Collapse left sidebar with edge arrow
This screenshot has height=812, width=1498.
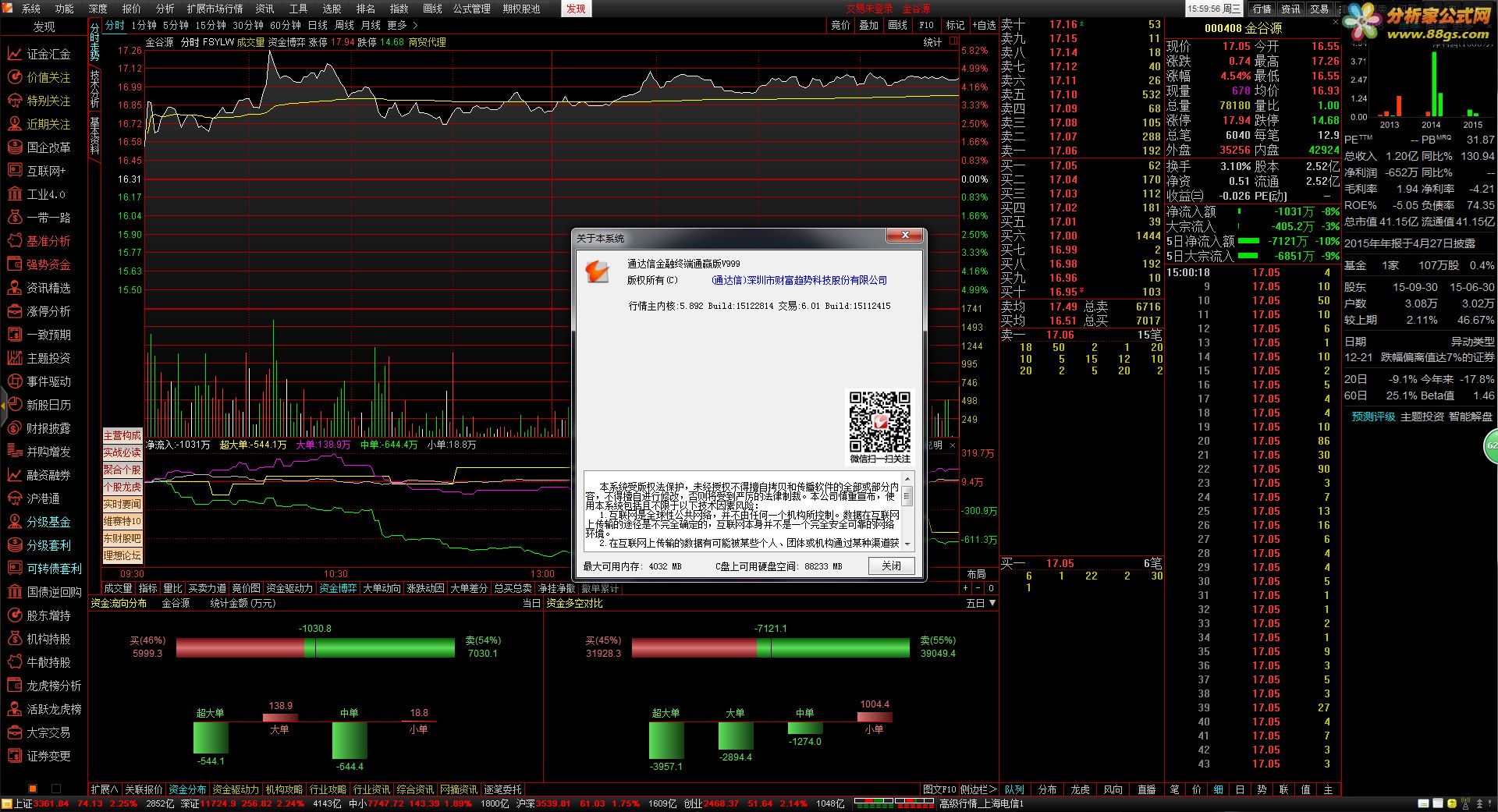pyautogui.click(x=3, y=405)
